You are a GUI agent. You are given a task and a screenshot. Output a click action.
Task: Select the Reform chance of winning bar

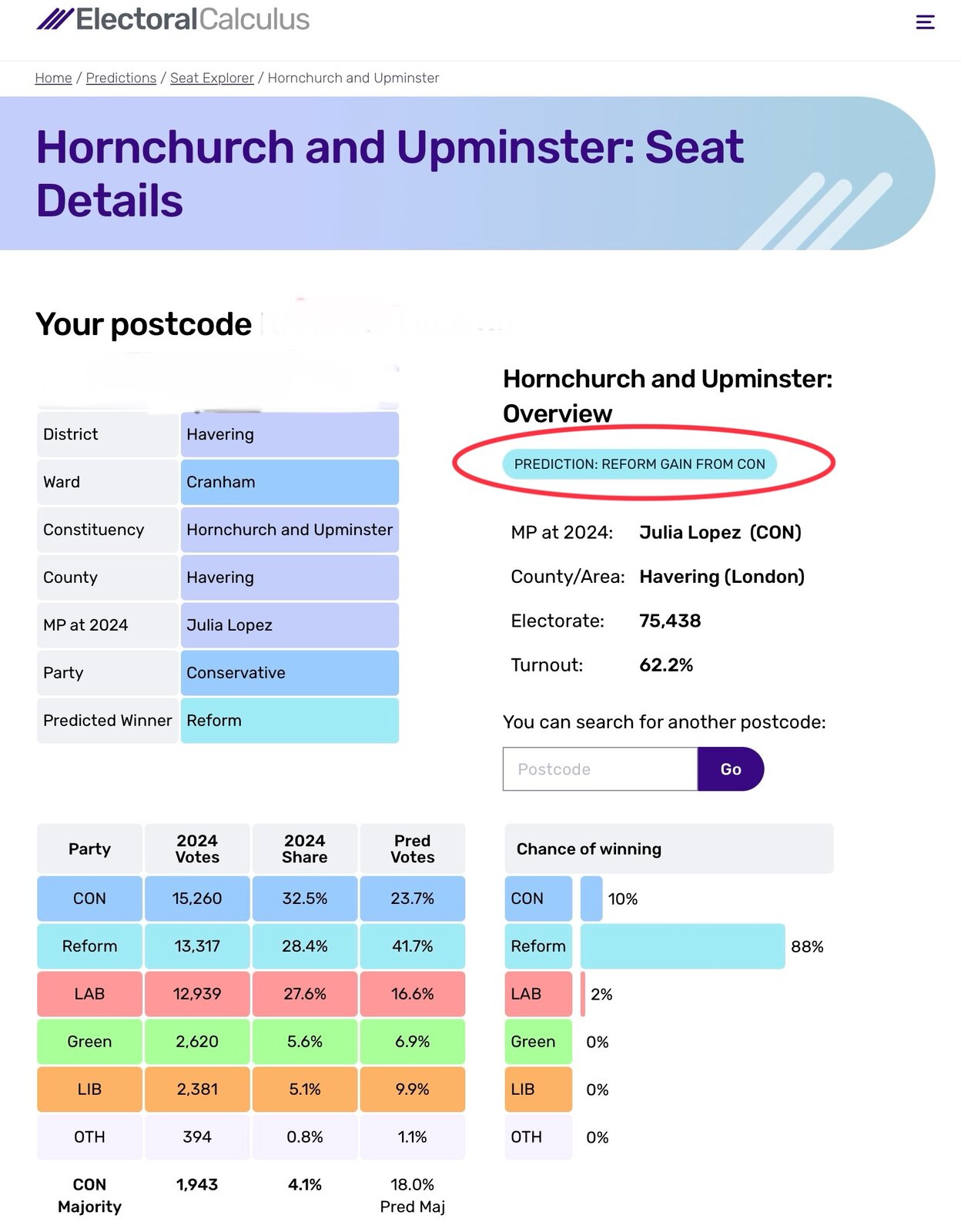click(682, 946)
